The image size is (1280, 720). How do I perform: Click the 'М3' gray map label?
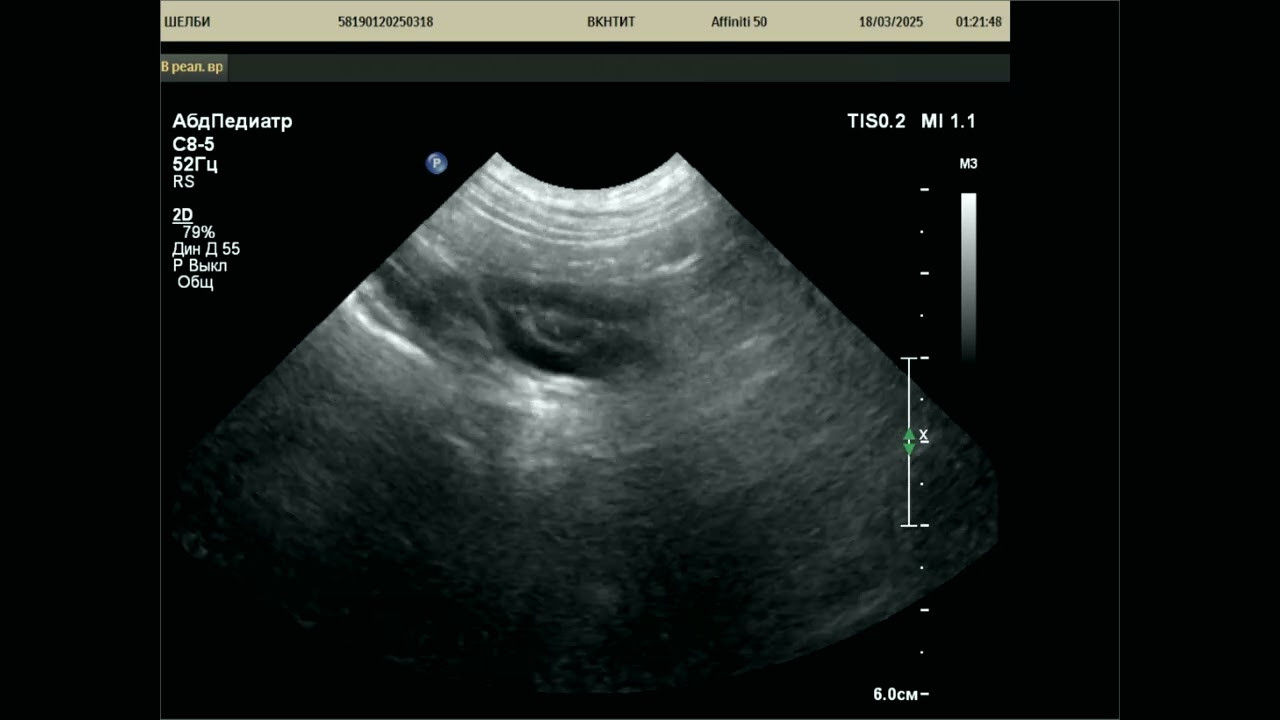tap(968, 164)
